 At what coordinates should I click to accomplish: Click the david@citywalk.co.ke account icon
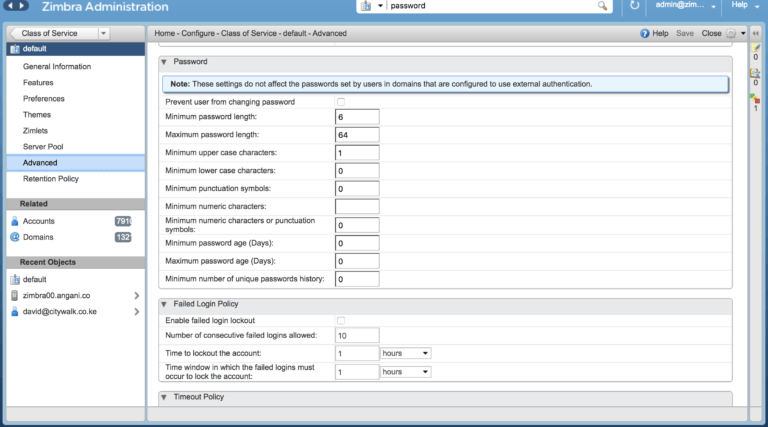point(15,311)
